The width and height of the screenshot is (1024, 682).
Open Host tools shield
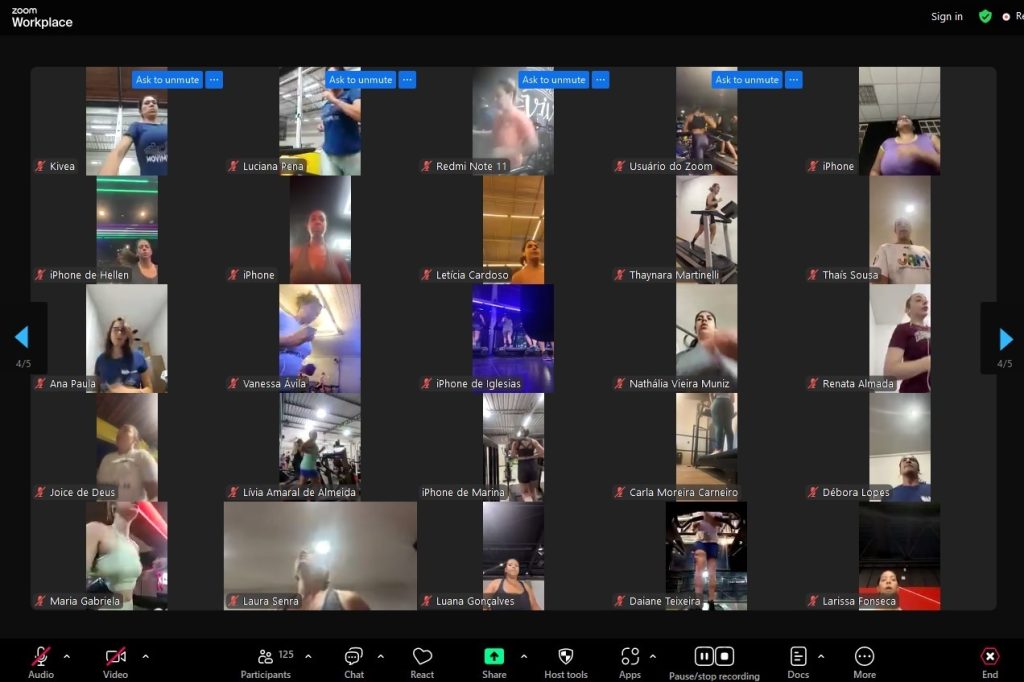(565, 658)
